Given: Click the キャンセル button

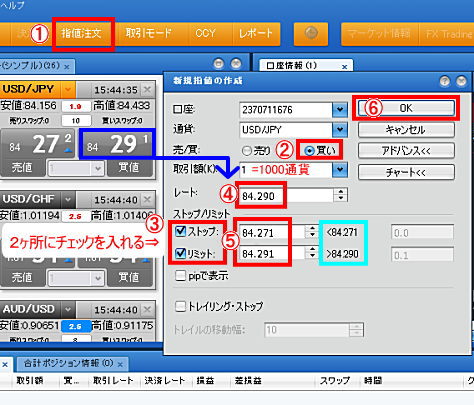Looking at the screenshot, I should click(406, 129).
